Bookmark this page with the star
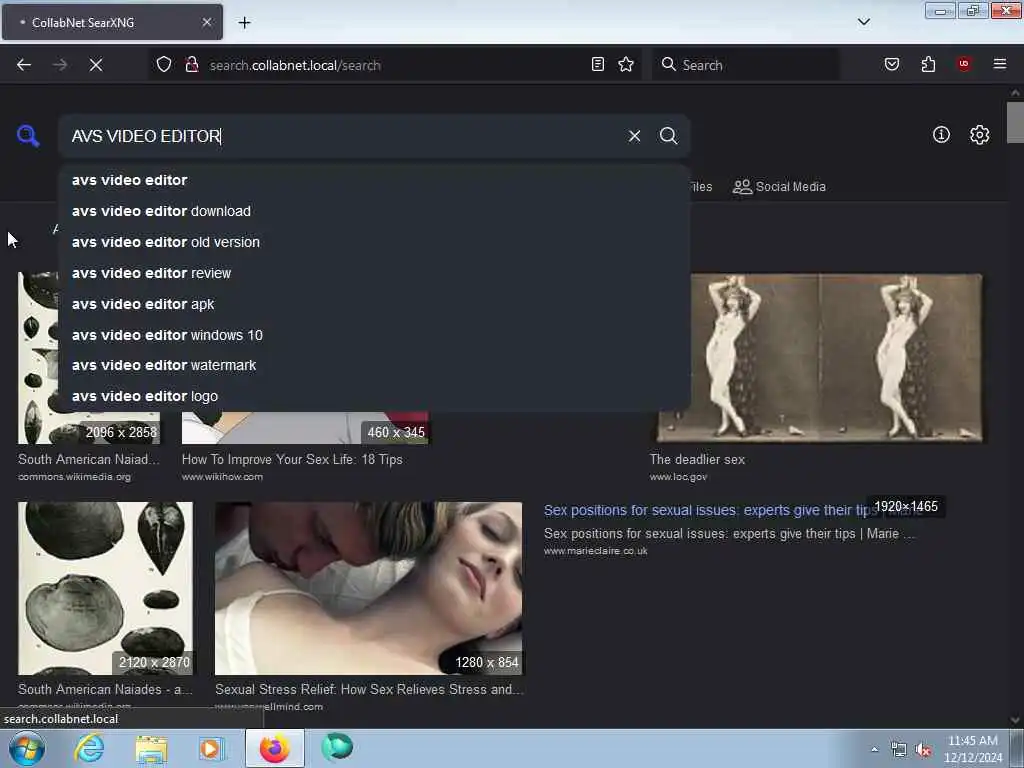The image size is (1024, 768). tap(626, 64)
